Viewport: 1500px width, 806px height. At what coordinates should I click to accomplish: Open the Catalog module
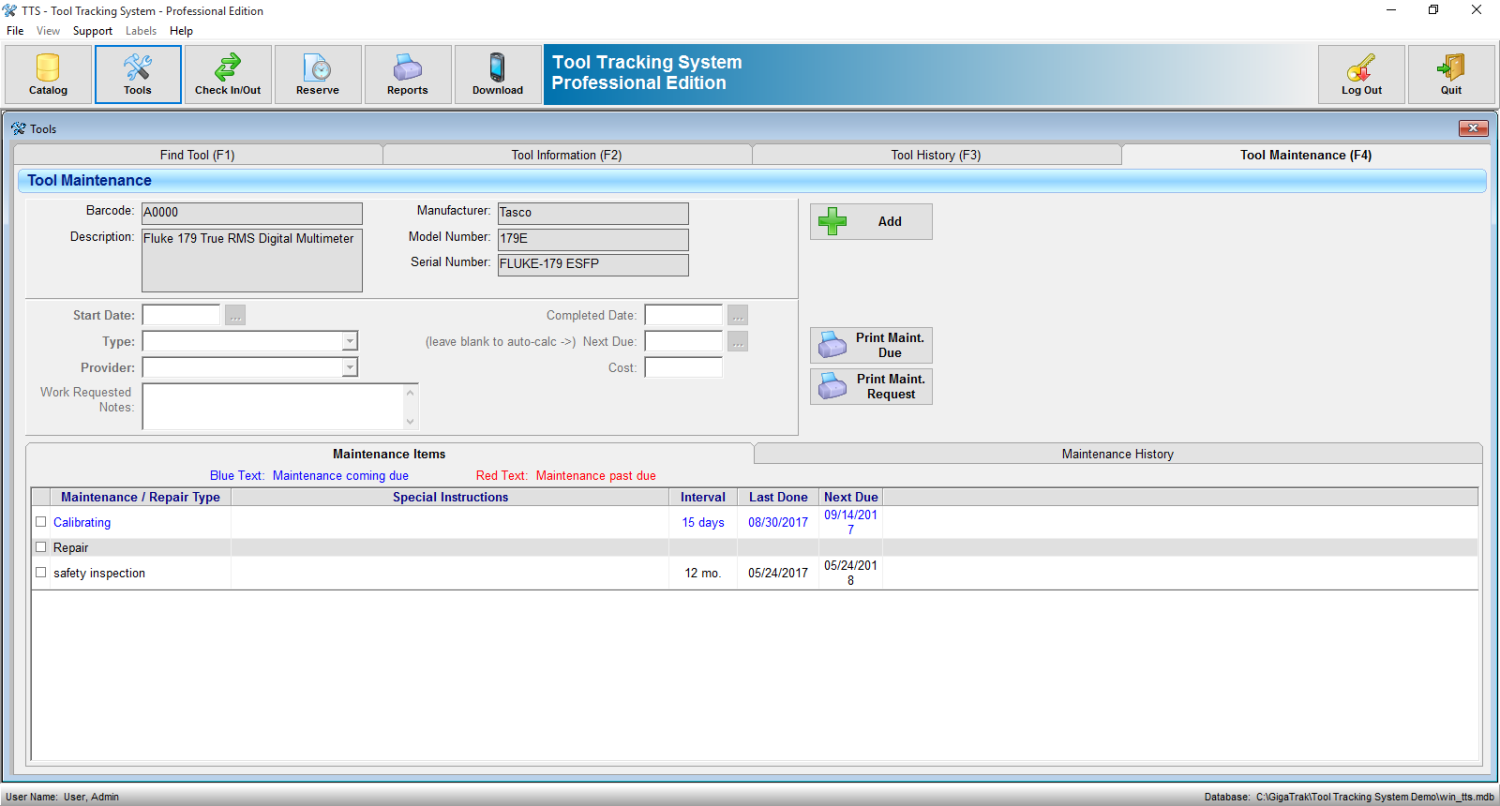46,74
